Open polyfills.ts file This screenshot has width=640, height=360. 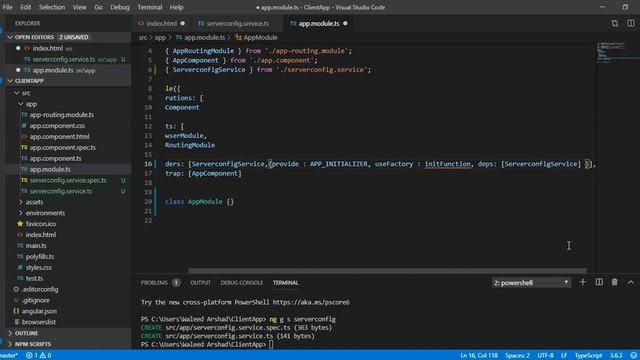pyautogui.click(x=40, y=257)
